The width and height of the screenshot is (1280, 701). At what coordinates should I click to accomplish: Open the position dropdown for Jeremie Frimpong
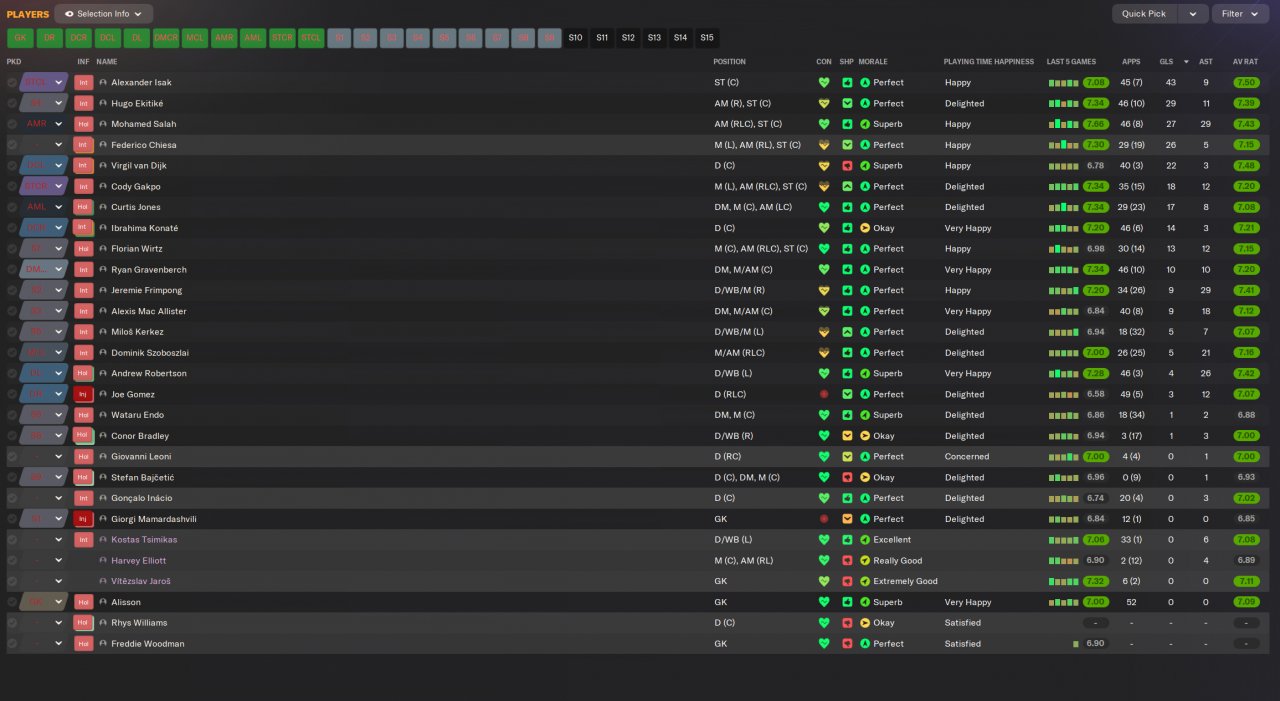[59, 291]
